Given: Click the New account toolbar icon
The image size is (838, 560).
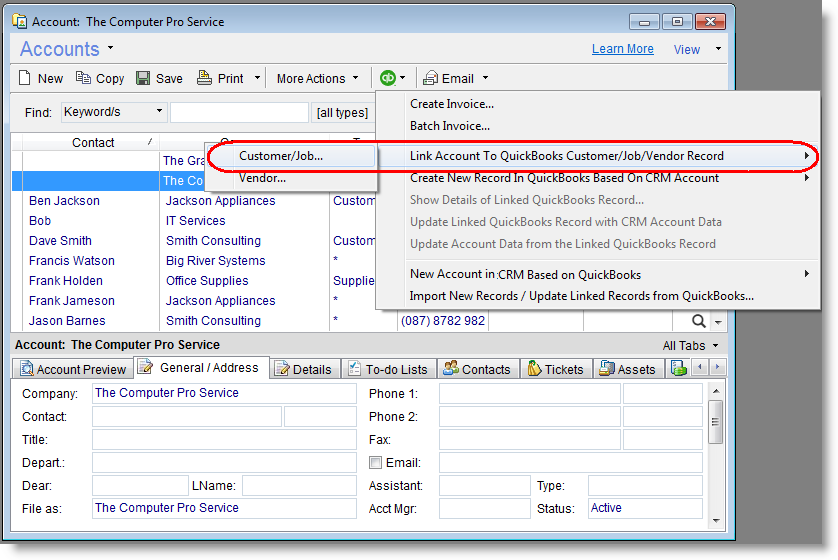Looking at the screenshot, I should (x=27, y=78).
